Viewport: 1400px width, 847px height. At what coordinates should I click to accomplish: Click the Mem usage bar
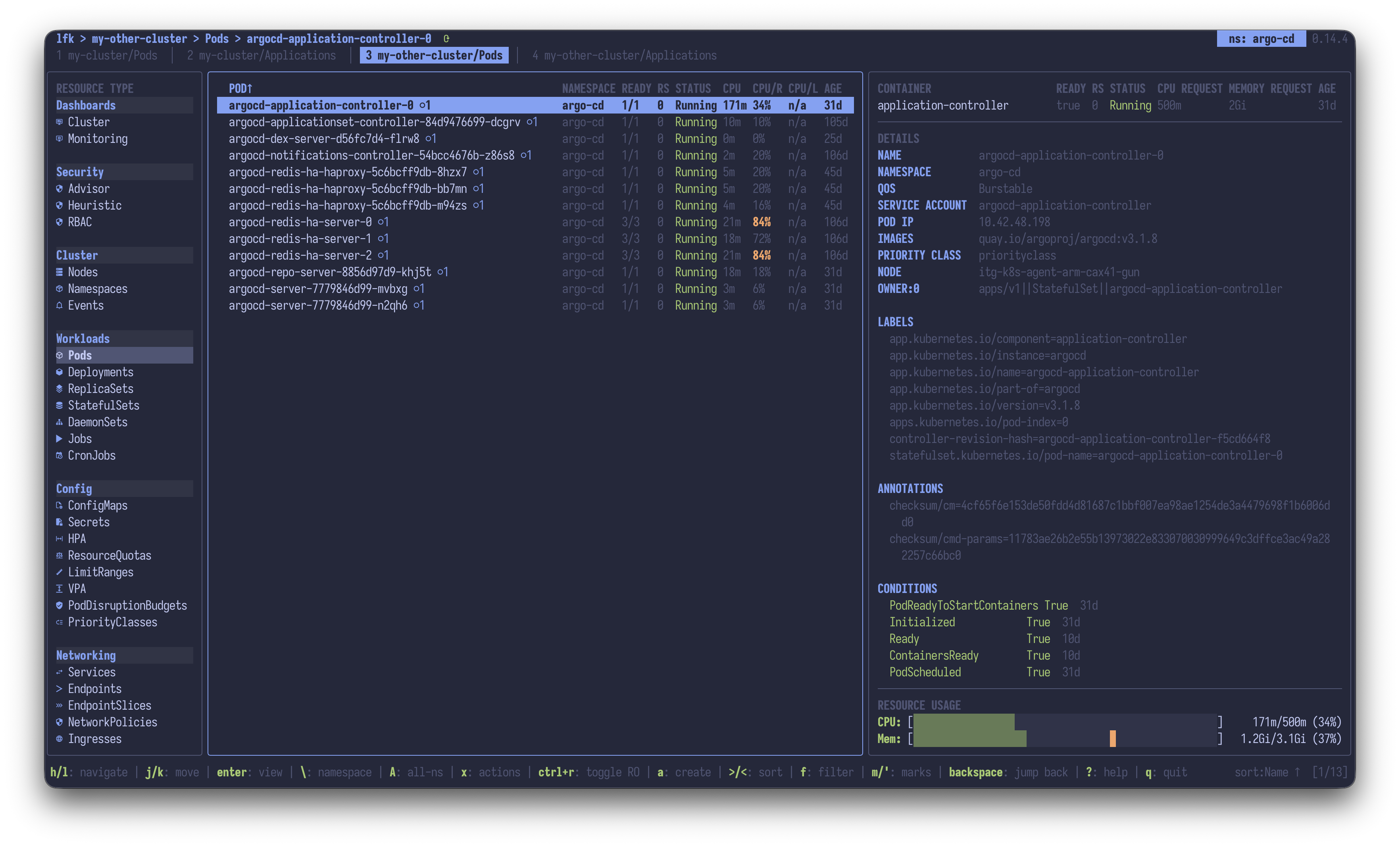1065,739
